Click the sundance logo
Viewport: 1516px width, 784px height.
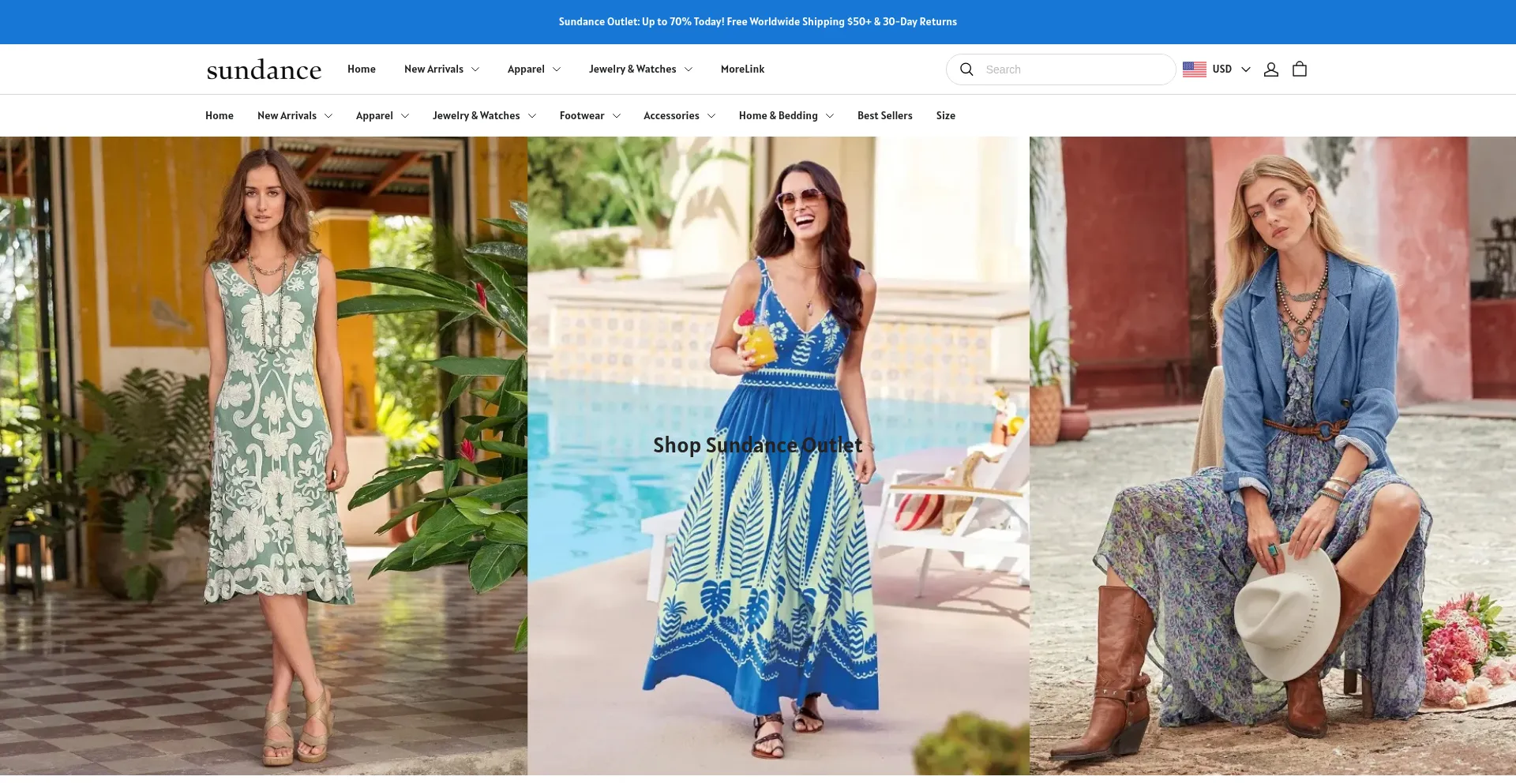click(x=264, y=70)
